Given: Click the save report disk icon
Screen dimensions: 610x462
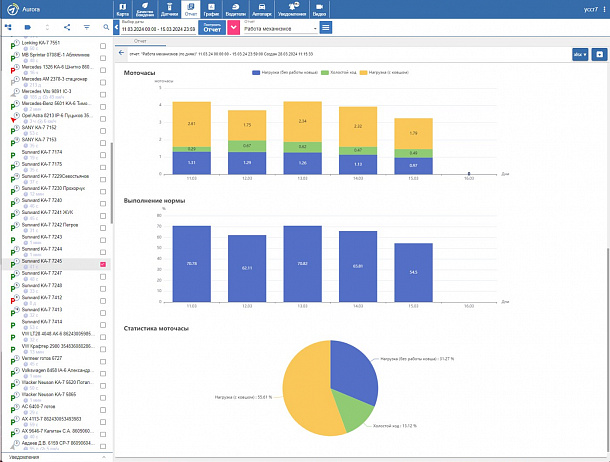Looking at the screenshot, I should click(599, 54).
